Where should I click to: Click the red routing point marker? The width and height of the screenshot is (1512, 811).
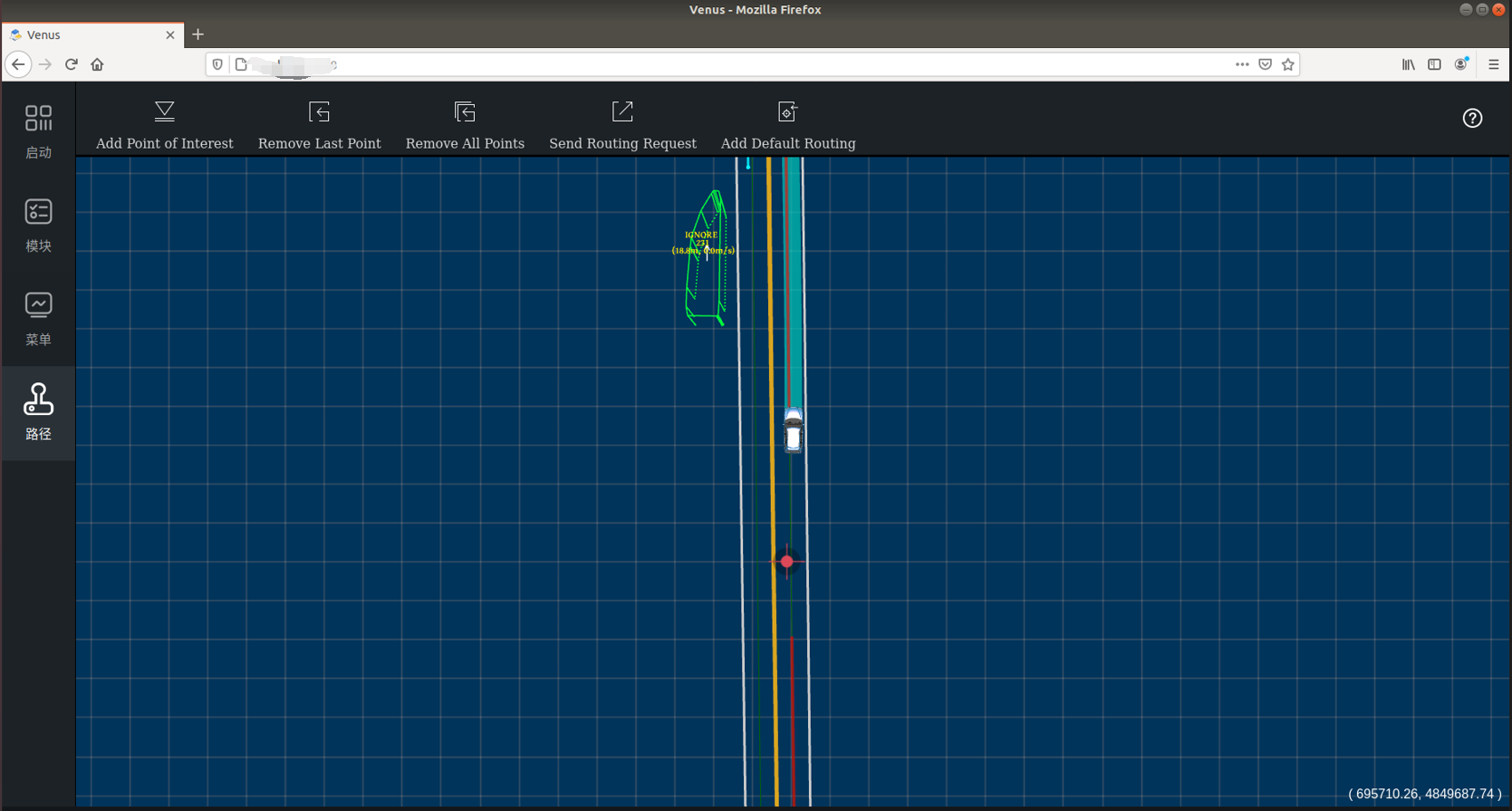point(786,562)
